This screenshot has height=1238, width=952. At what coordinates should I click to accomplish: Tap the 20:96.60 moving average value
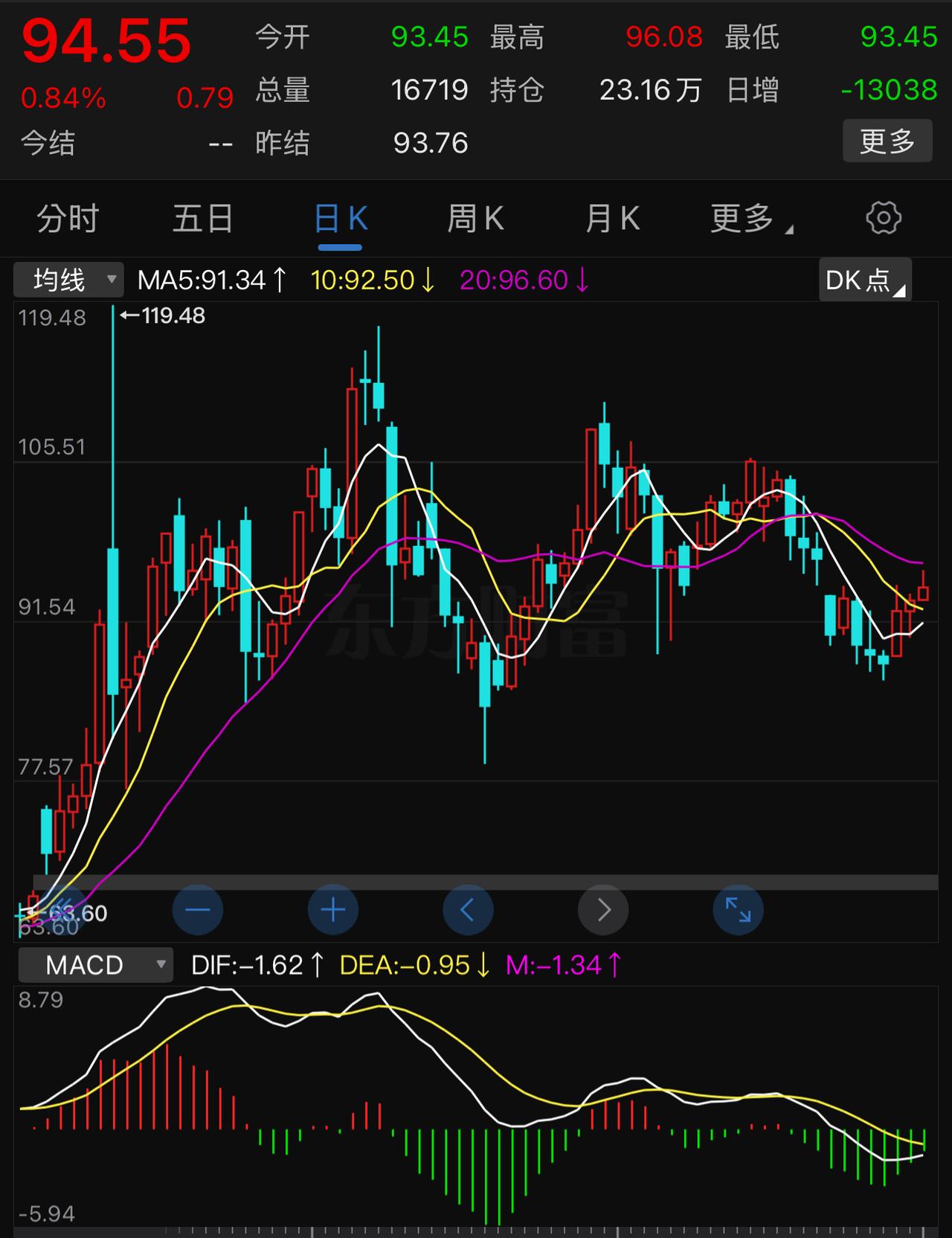click(x=524, y=280)
